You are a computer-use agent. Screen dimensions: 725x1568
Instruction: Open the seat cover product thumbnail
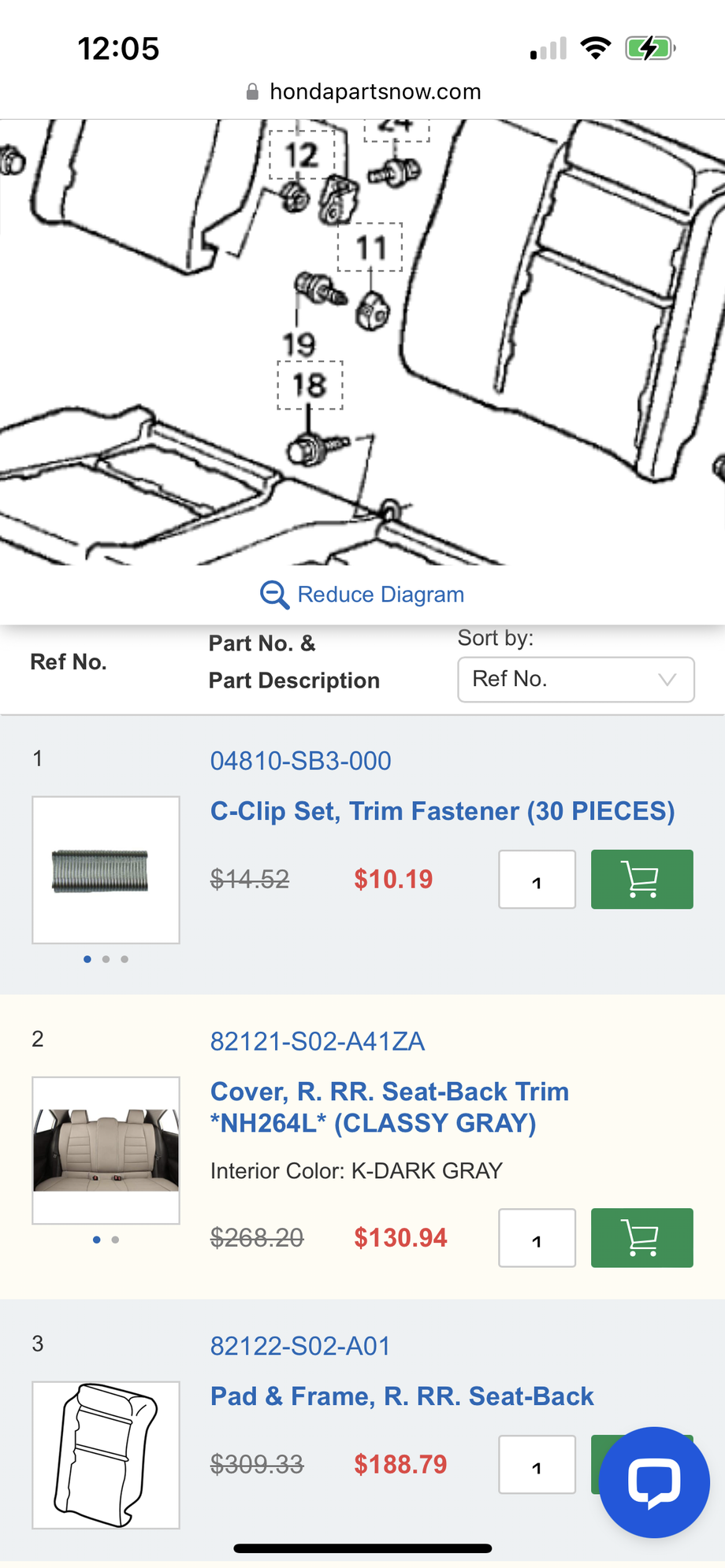coord(106,1150)
